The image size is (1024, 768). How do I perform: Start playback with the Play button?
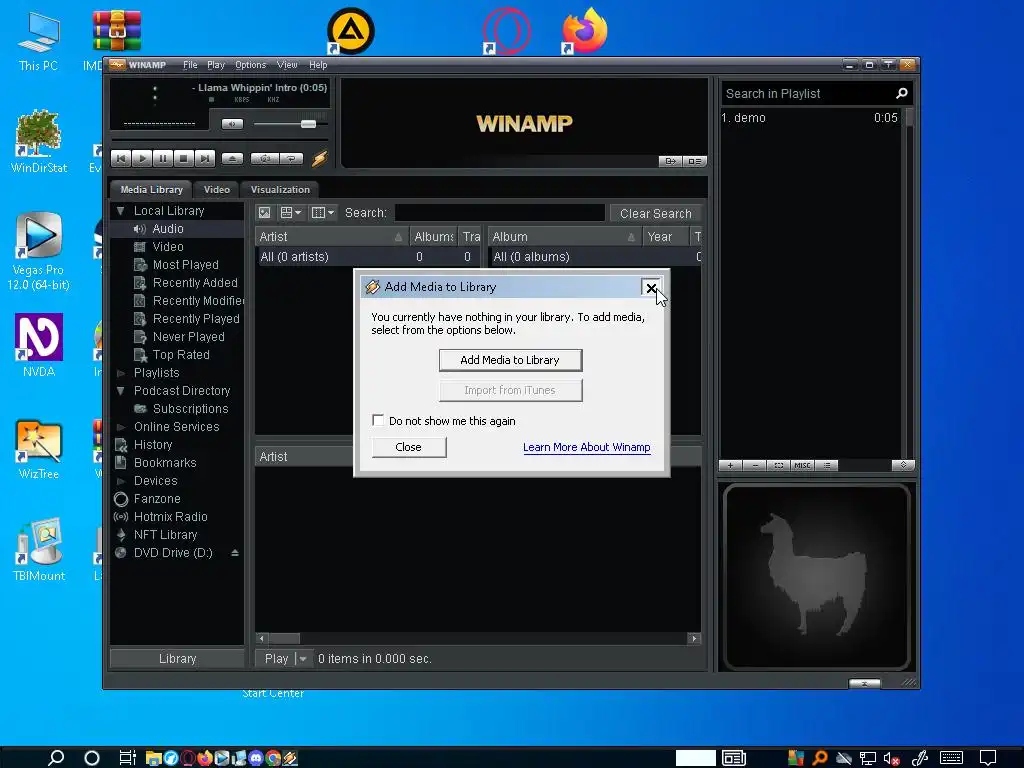pyautogui.click(x=142, y=158)
